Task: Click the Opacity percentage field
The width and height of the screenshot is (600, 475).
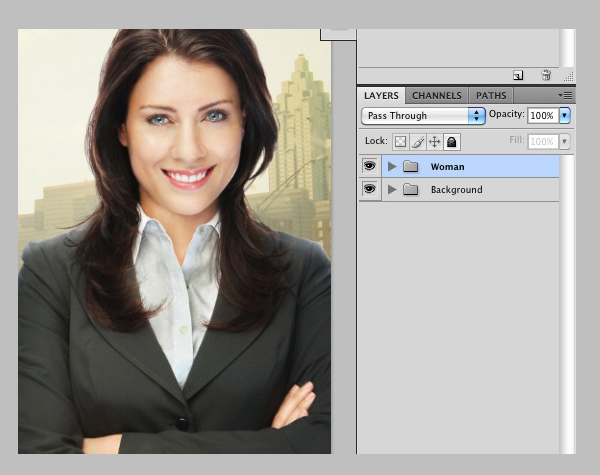Action: [x=542, y=116]
